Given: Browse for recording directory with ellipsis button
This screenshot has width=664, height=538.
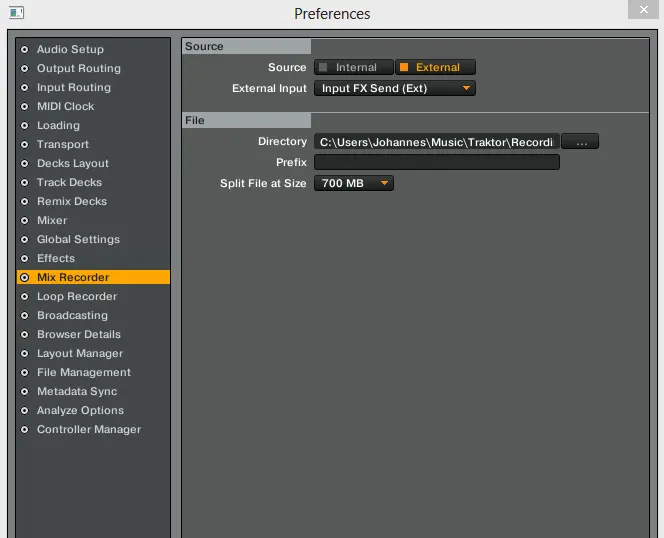Looking at the screenshot, I should point(580,142).
